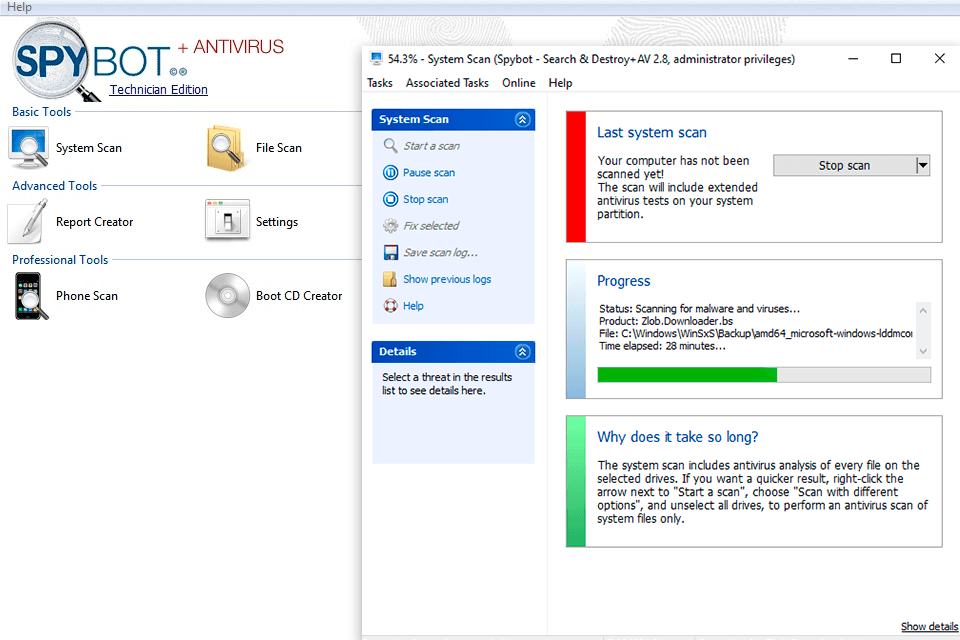Click the Help lifebuoy icon
The width and height of the screenshot is (960, 640).
[390, 306]
